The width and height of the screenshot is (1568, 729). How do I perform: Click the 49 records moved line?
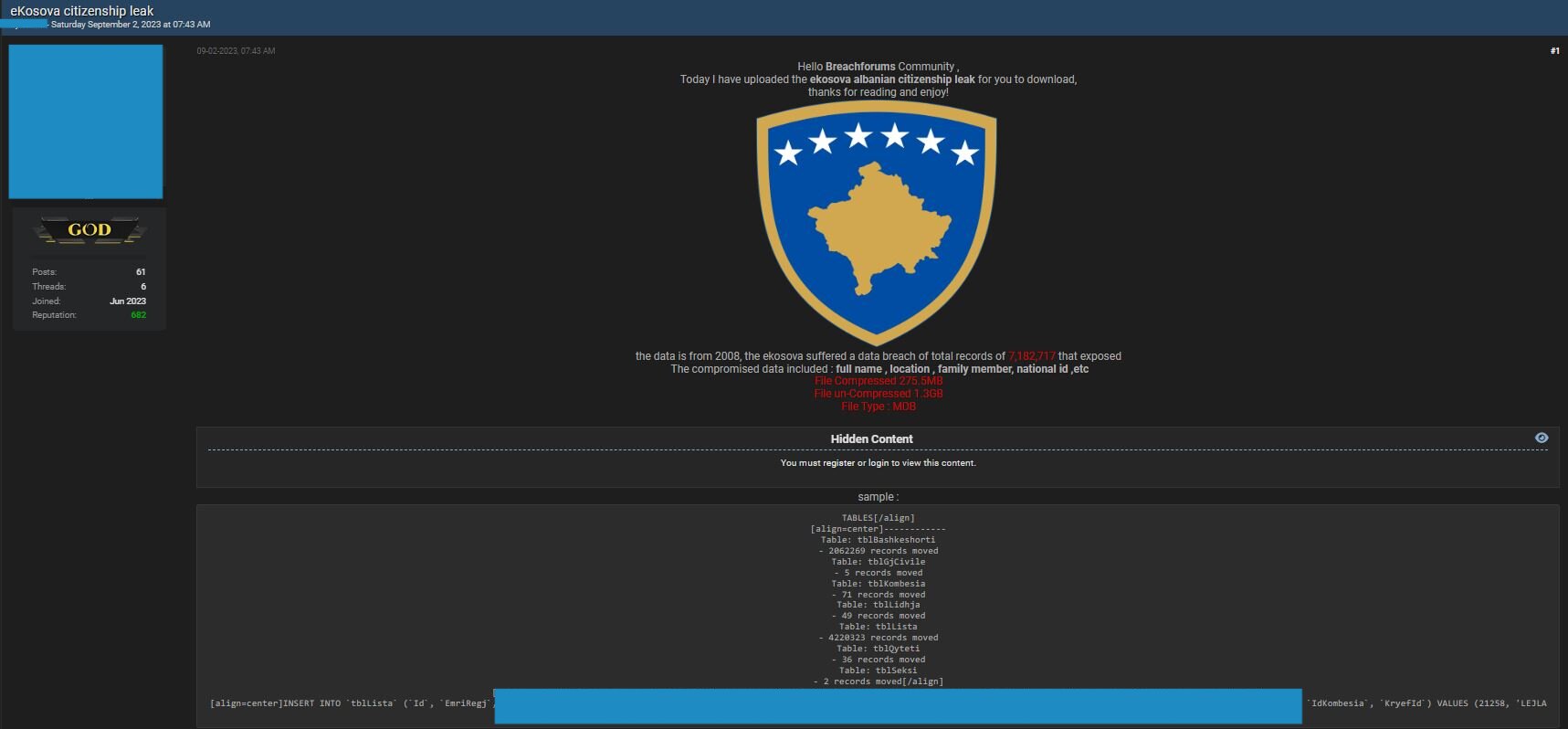tap(879, 616)
